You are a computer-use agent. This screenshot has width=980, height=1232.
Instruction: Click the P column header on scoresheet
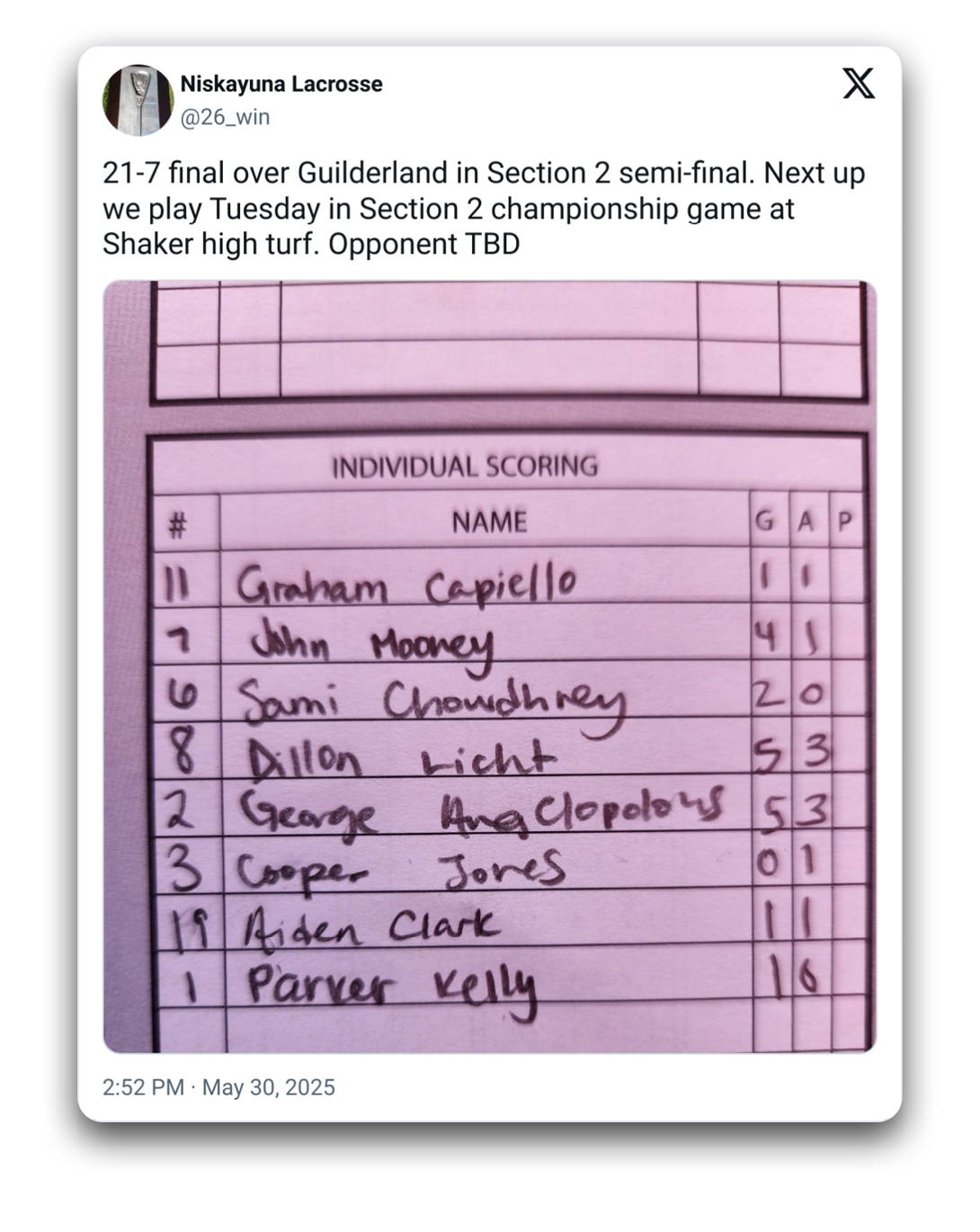click(x=844, y=521)
